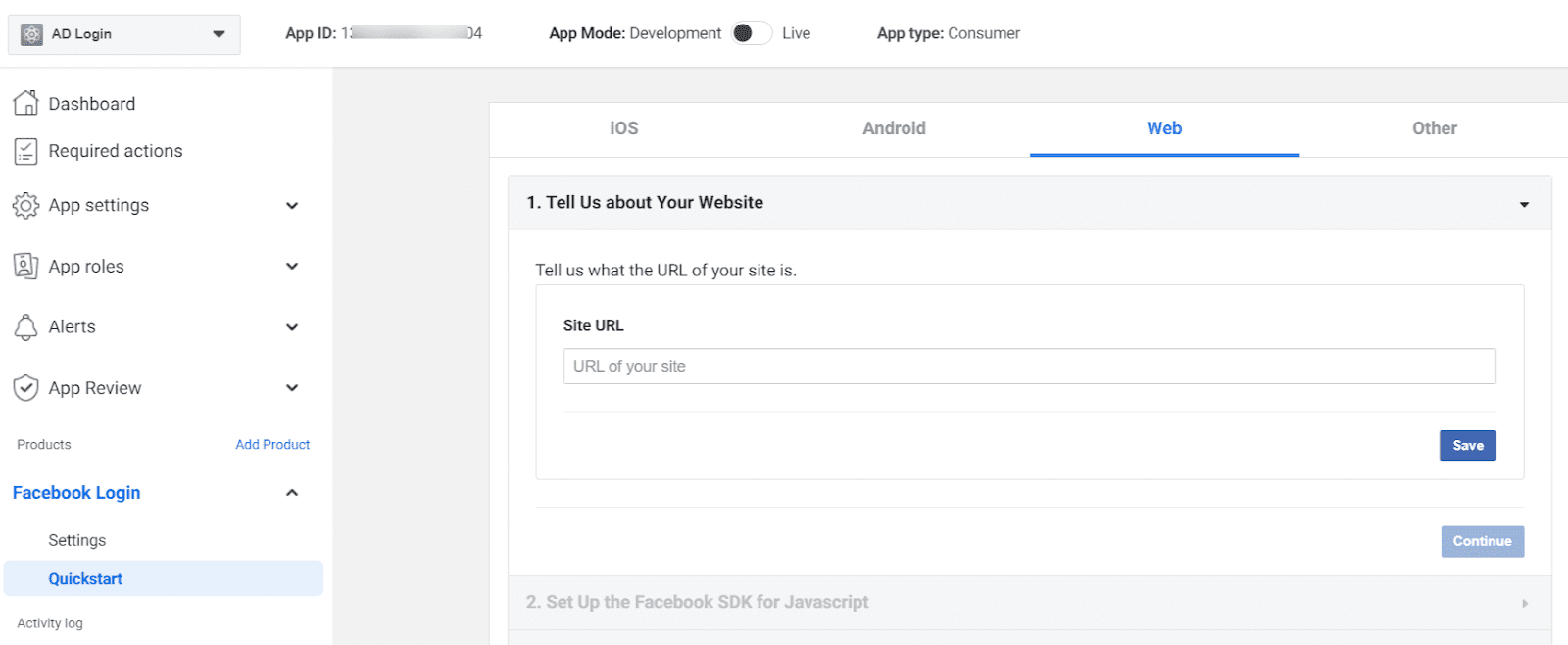This screenshot has height=645, width=1568.
Task: Click the App Review label
Action: pyautogui.click(x=95, y=388)
